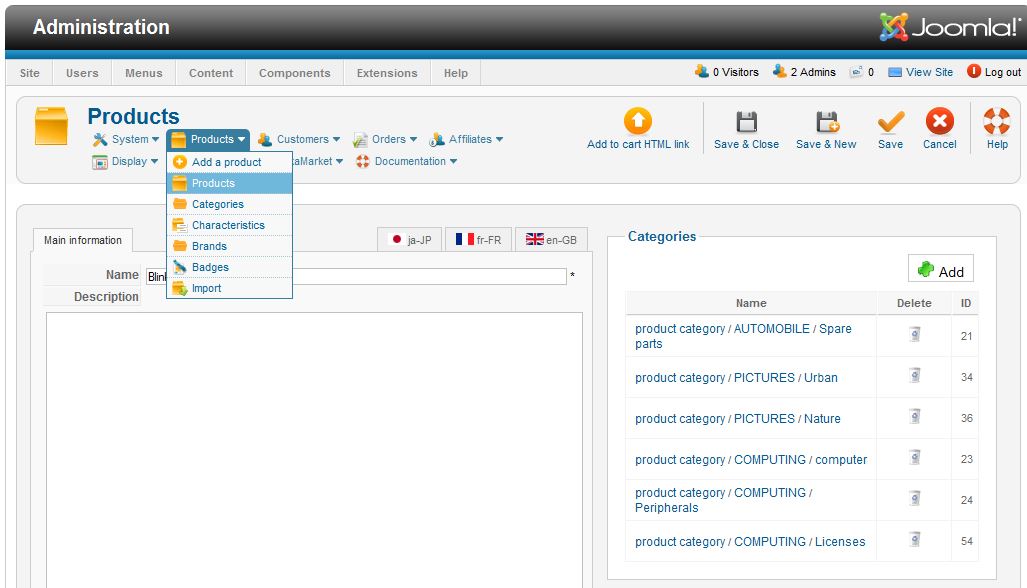Click the Name column header in Categories
Screen dimensions: 1027x588
tap(751, 303)
